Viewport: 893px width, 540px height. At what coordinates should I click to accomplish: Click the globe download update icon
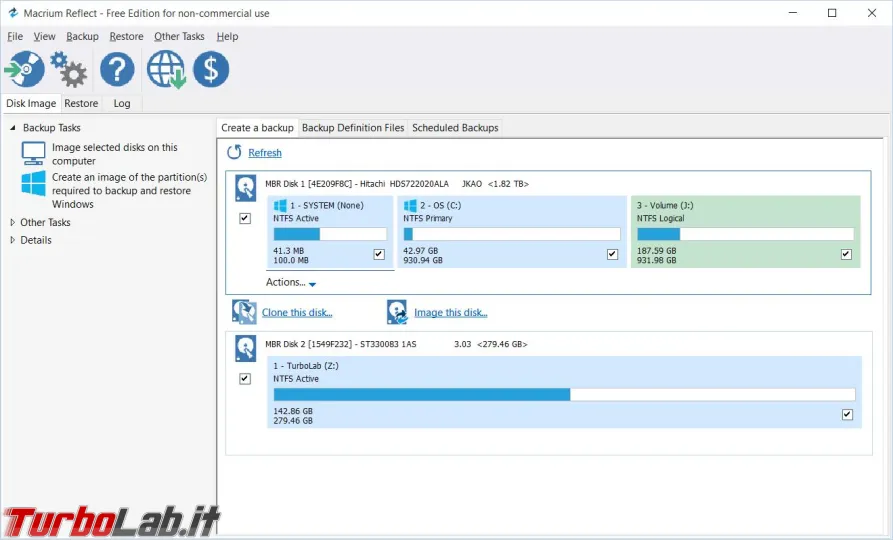click(166, 70)
